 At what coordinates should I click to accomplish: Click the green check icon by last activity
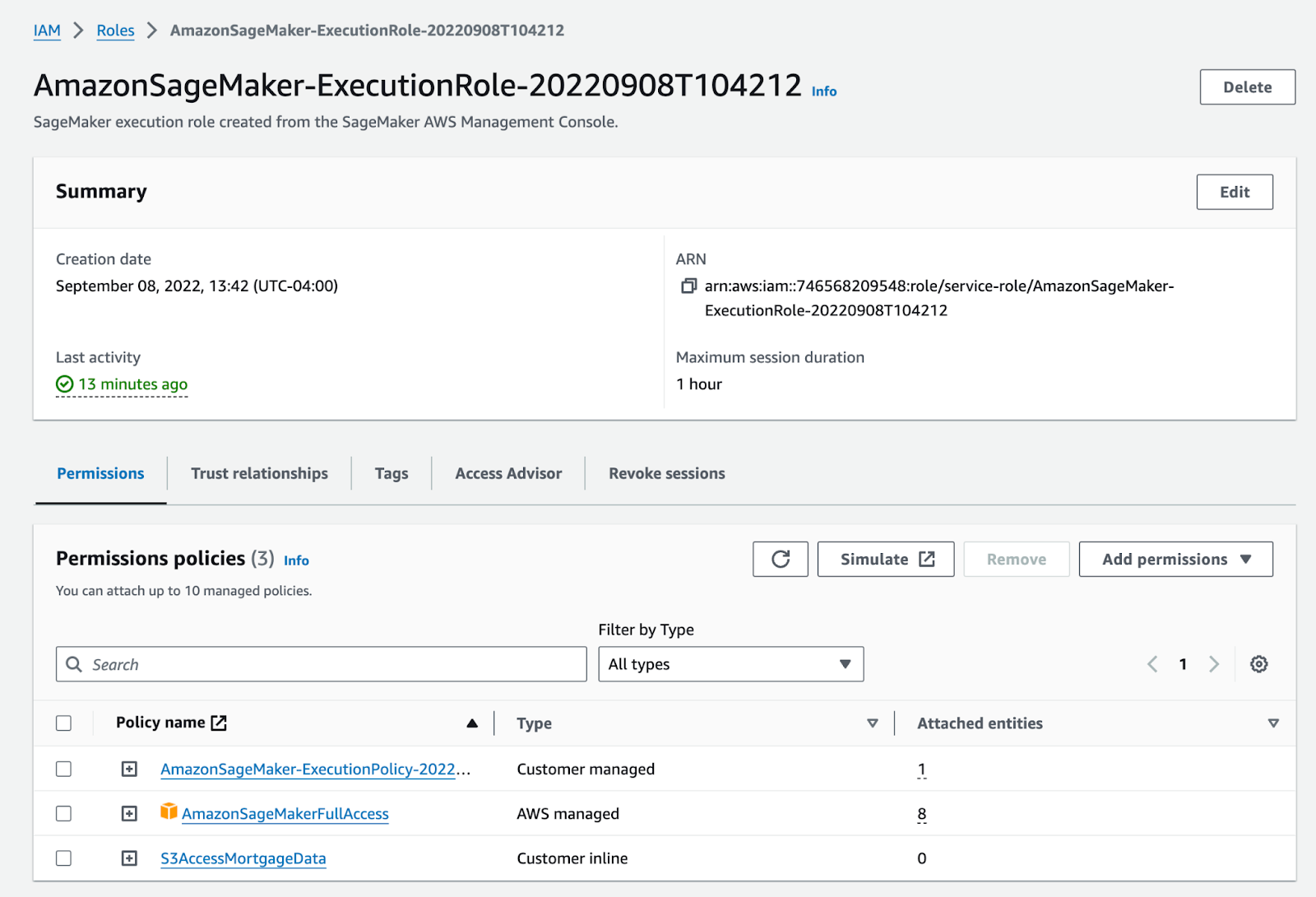(65, 384)
